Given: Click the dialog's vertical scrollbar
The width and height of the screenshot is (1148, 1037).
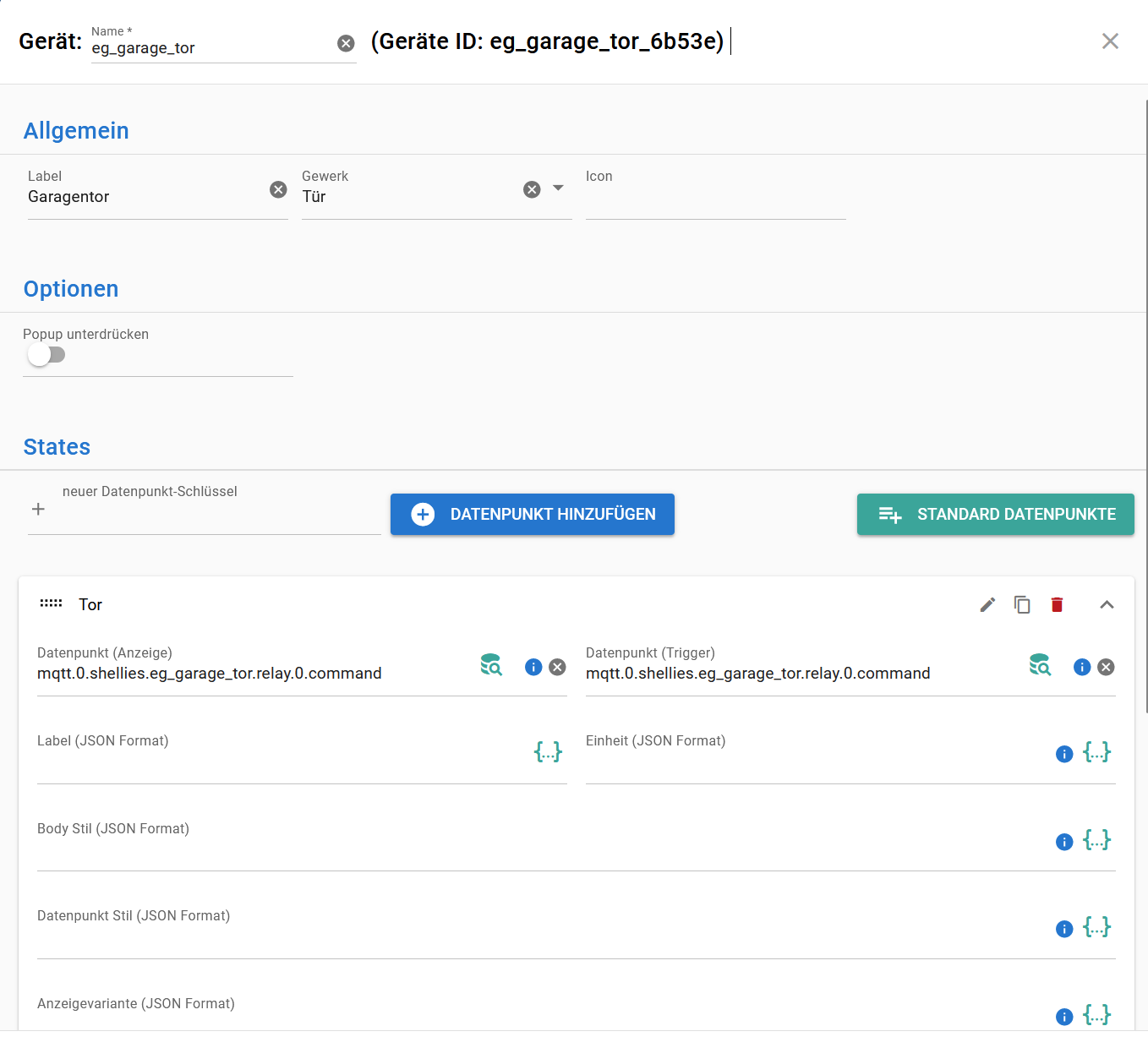Looking at the screenshot, I should [1145, 406].
